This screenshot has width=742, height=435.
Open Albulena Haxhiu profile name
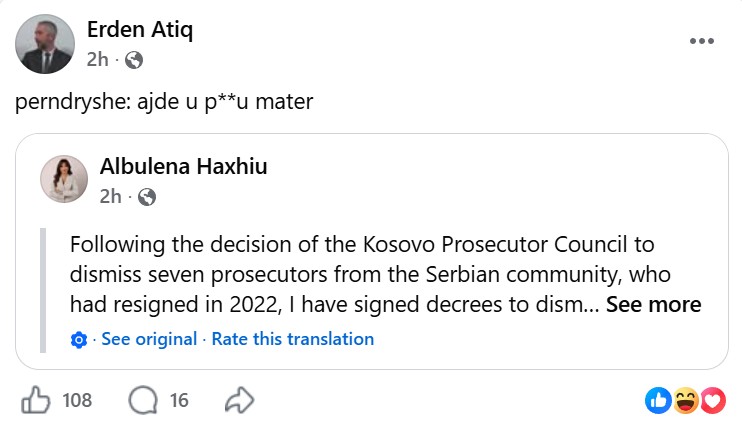coord(184,166)
